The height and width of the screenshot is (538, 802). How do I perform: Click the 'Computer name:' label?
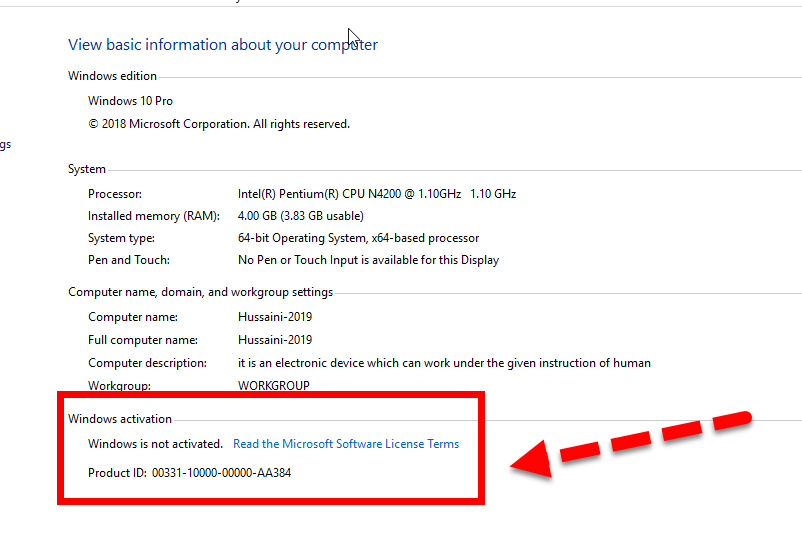133,317
